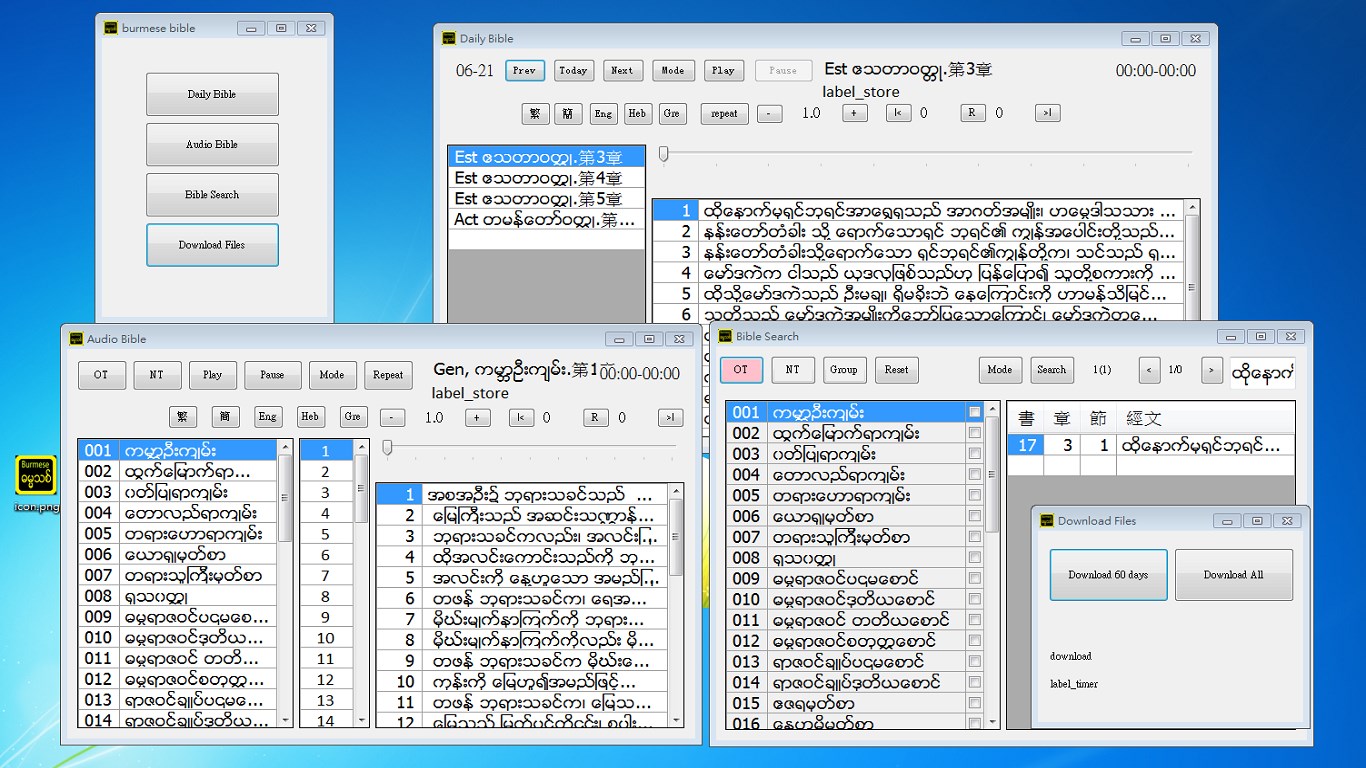Open Audio Bible from main menu
Image resolution: width=1366 pixels, height=768 pixels.
point(212,145)
